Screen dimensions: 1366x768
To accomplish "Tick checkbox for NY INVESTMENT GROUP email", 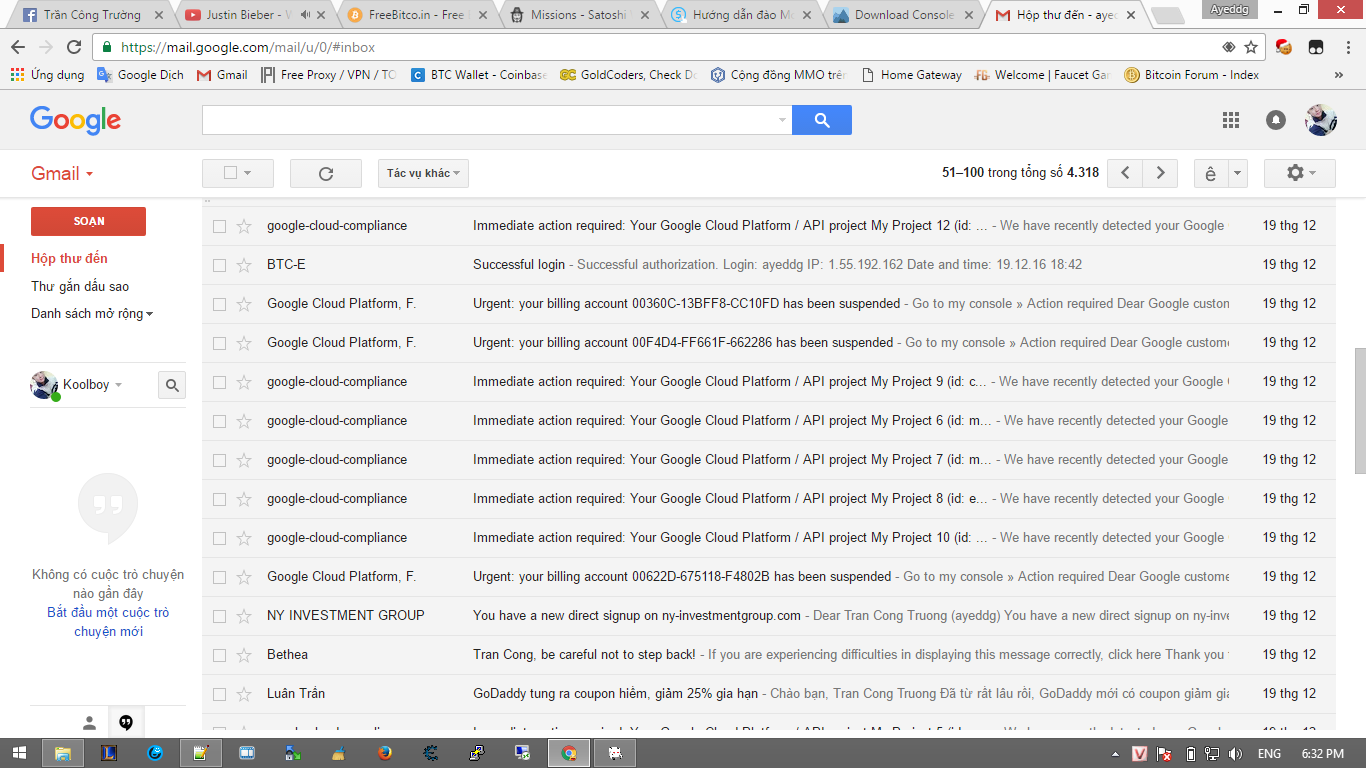I will [220, 616].
